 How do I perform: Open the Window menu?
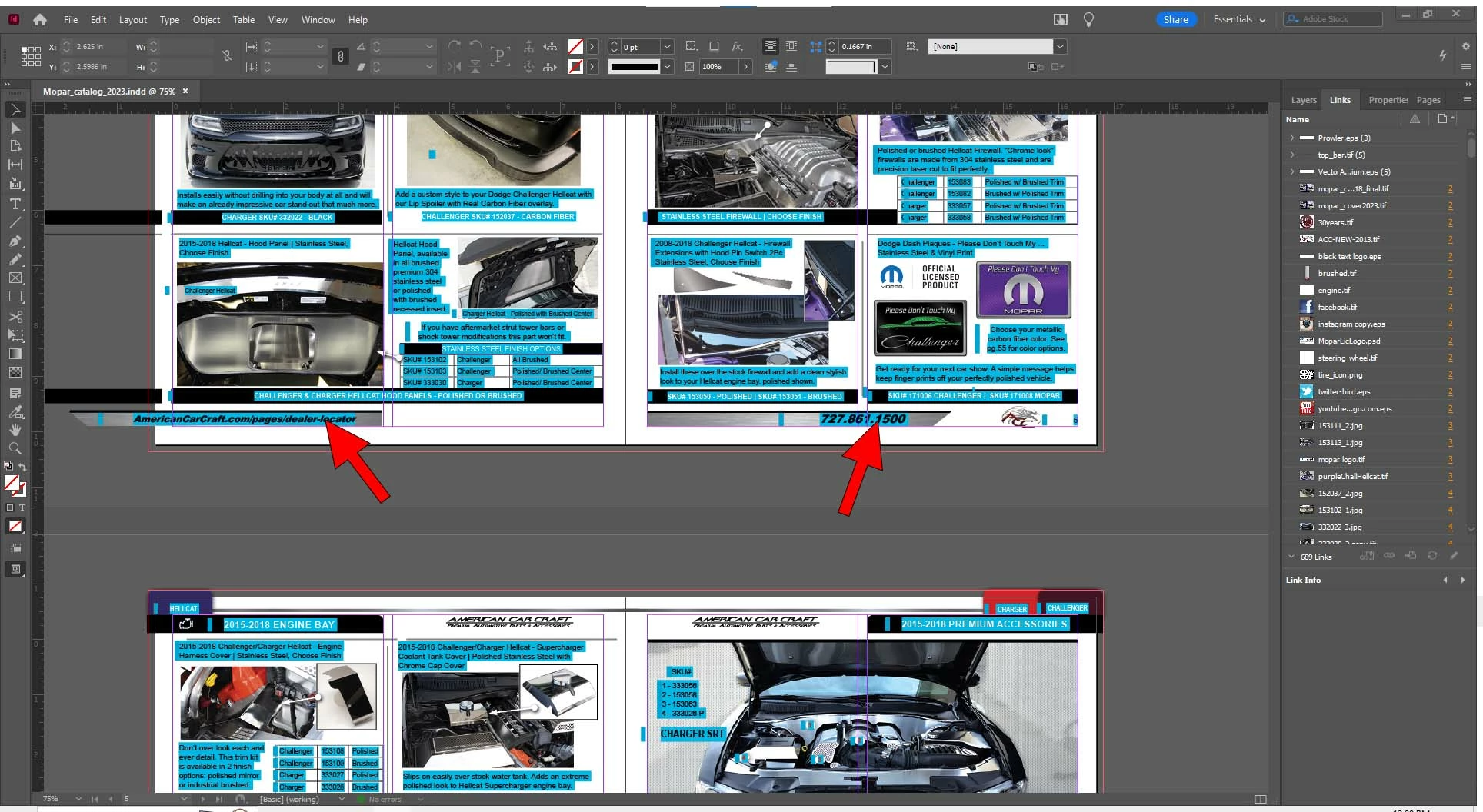[318, 20]
